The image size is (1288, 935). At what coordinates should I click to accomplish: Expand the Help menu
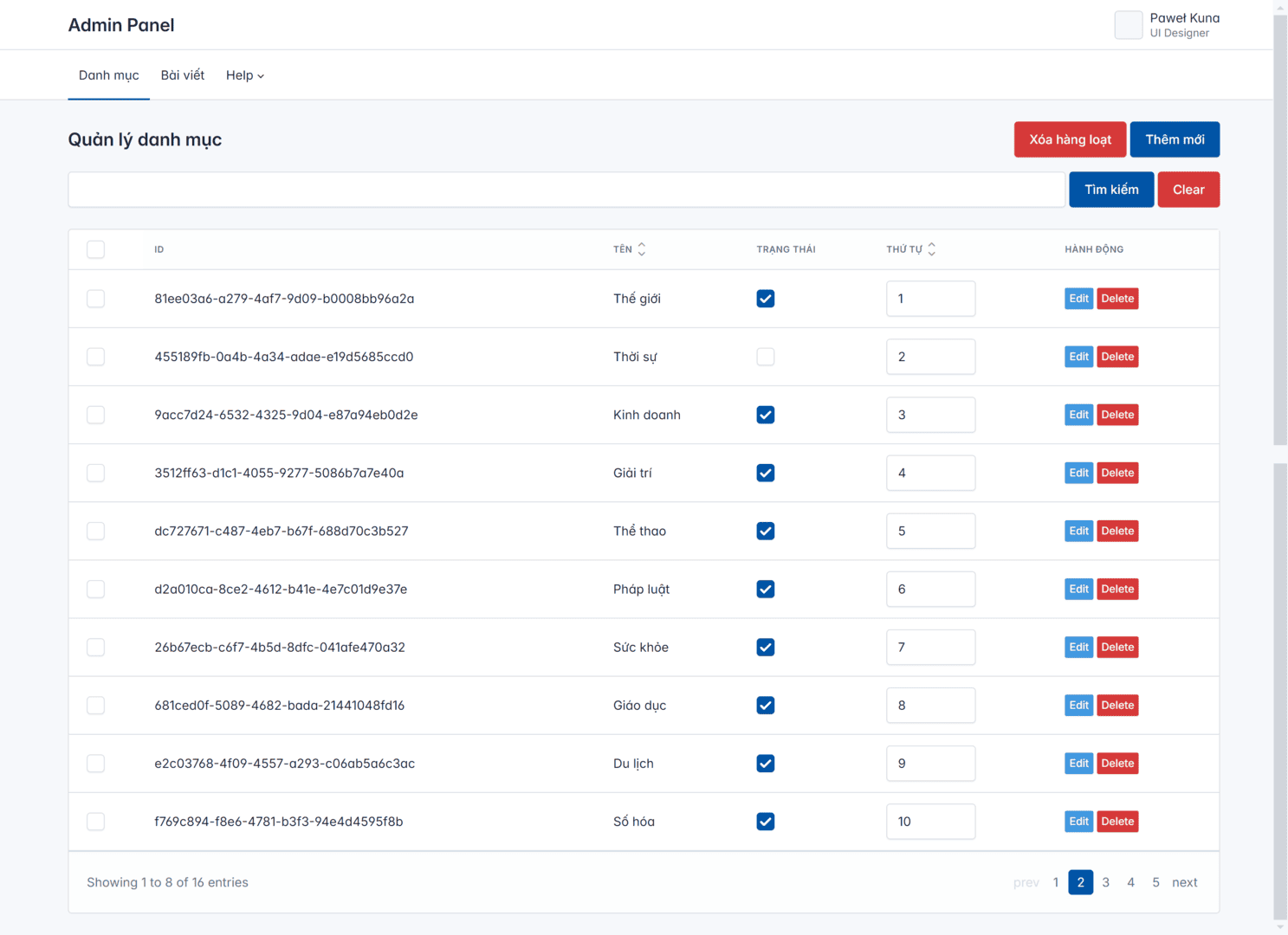coord(244,75)
